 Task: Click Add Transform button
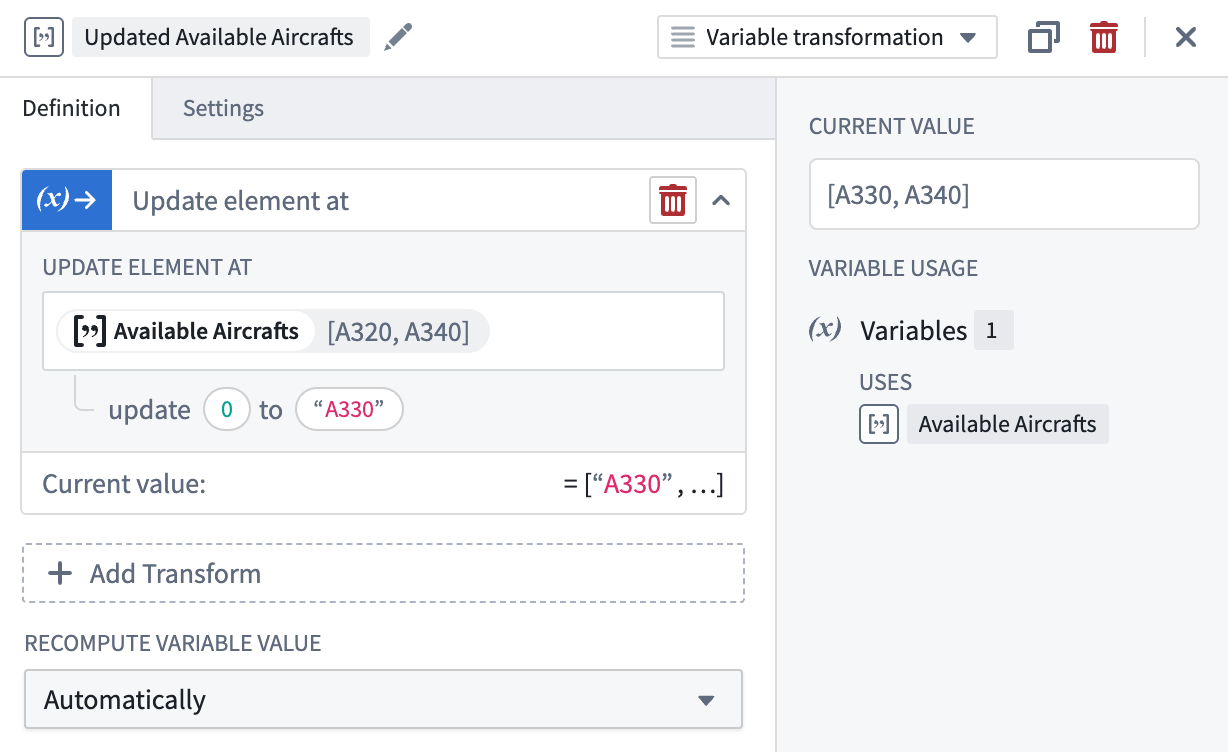pyautogui.click(x=383, y=573)
